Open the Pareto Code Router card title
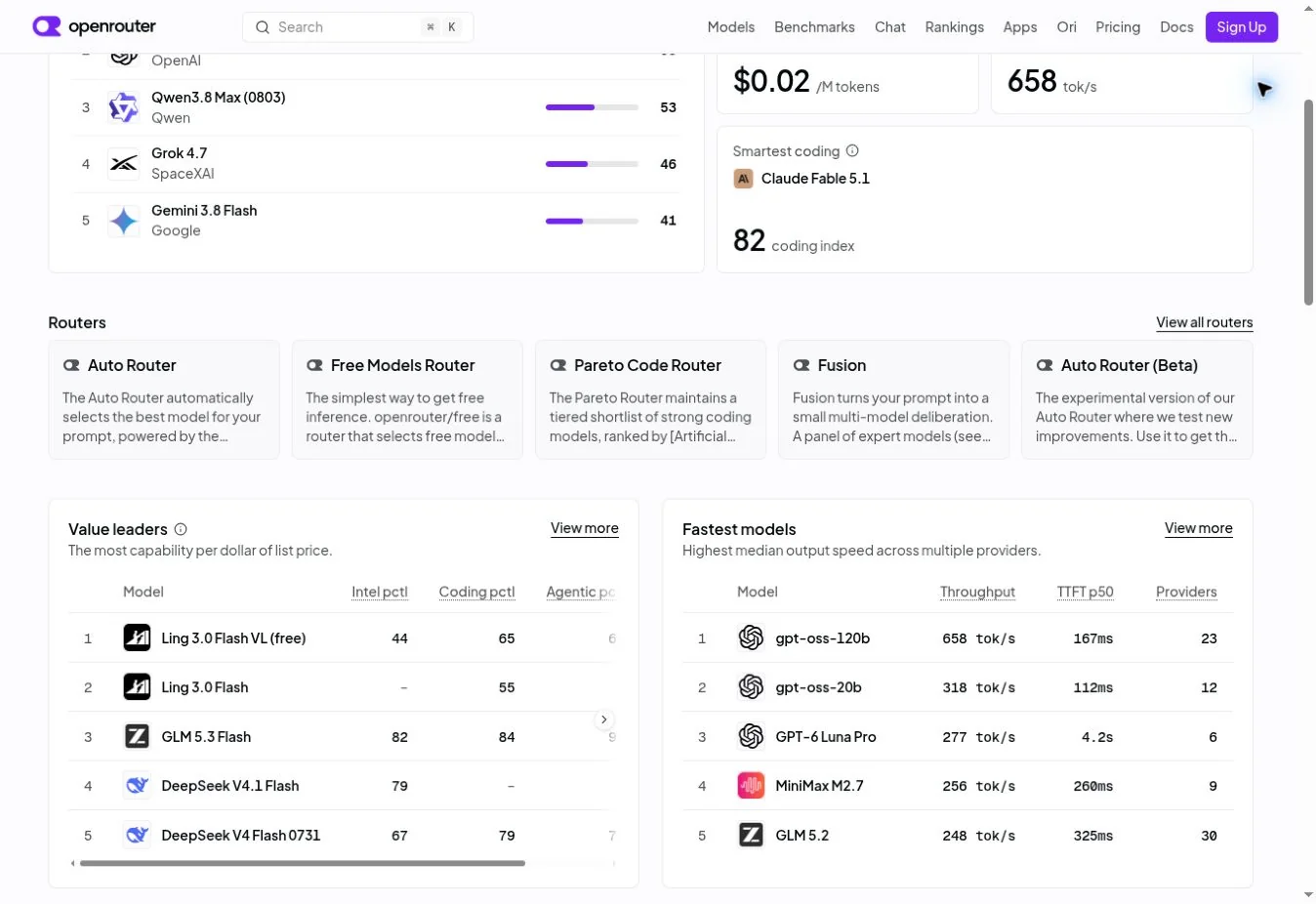 point(647,365)
